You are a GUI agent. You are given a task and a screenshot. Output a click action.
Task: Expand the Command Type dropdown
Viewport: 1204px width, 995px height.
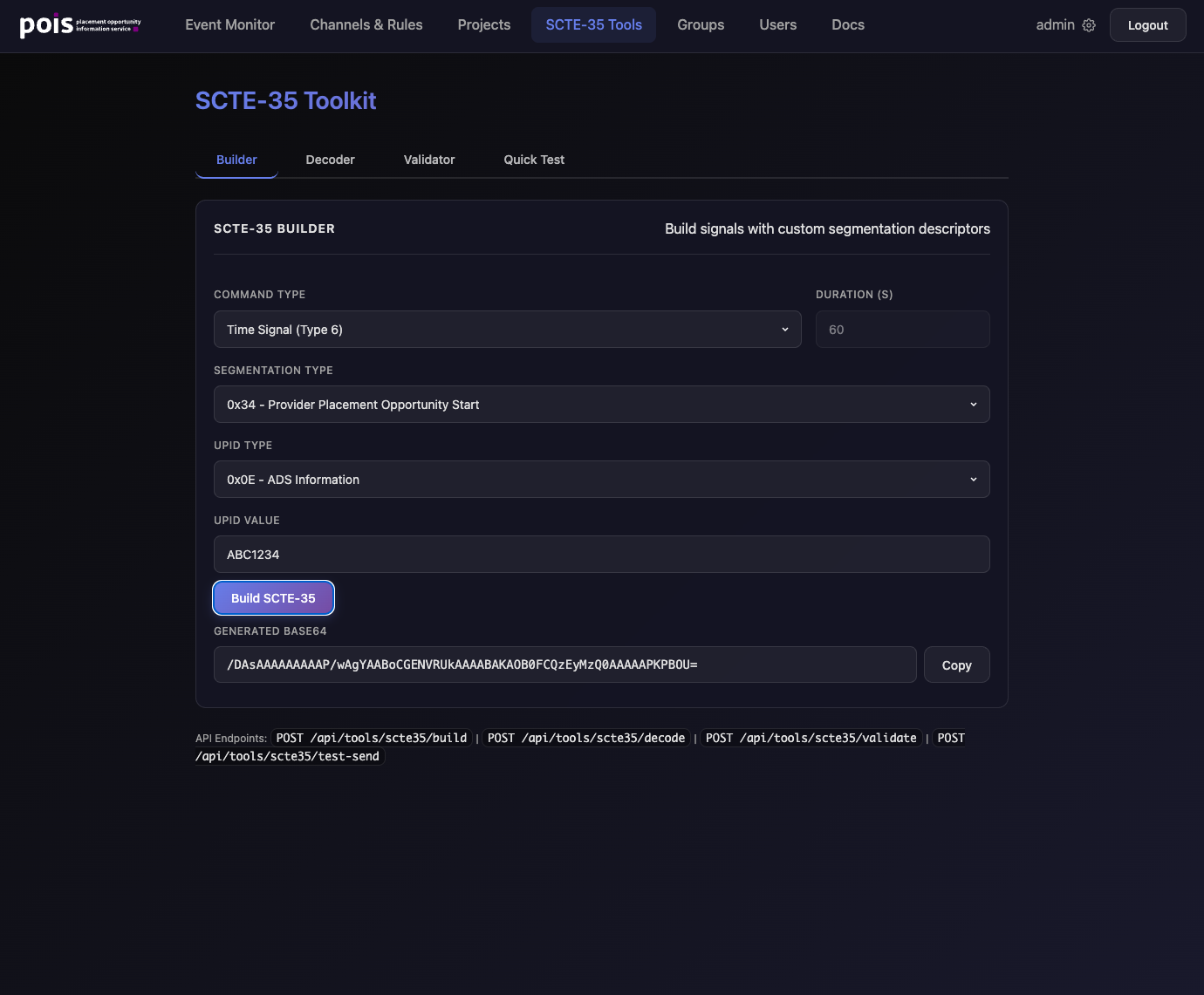508,330
